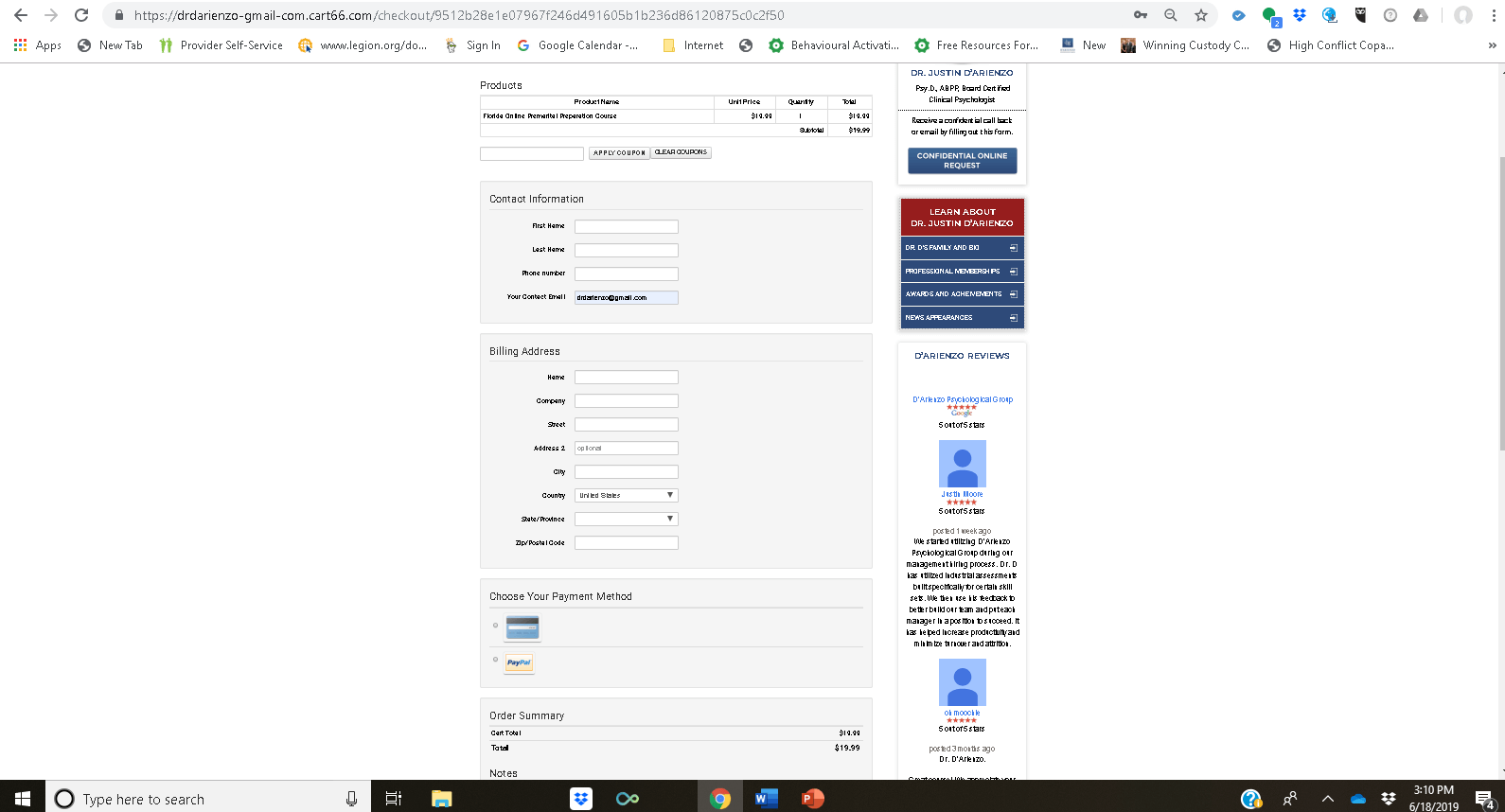Focus the Last Name field
This screenshot has width=1505, height=812.
(627, 250)
